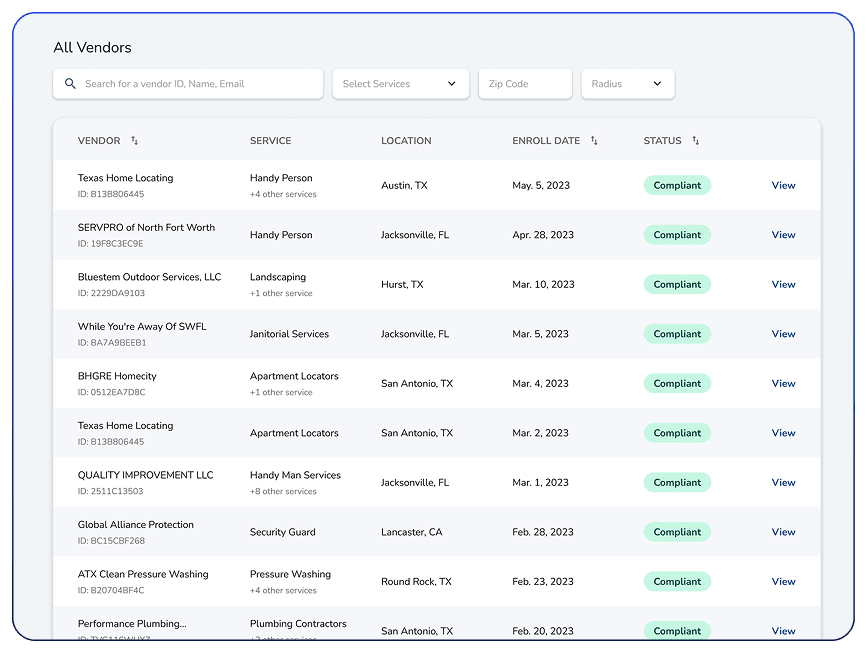View ATX Clean Pressure Washing details

click(x=783, y=581)
